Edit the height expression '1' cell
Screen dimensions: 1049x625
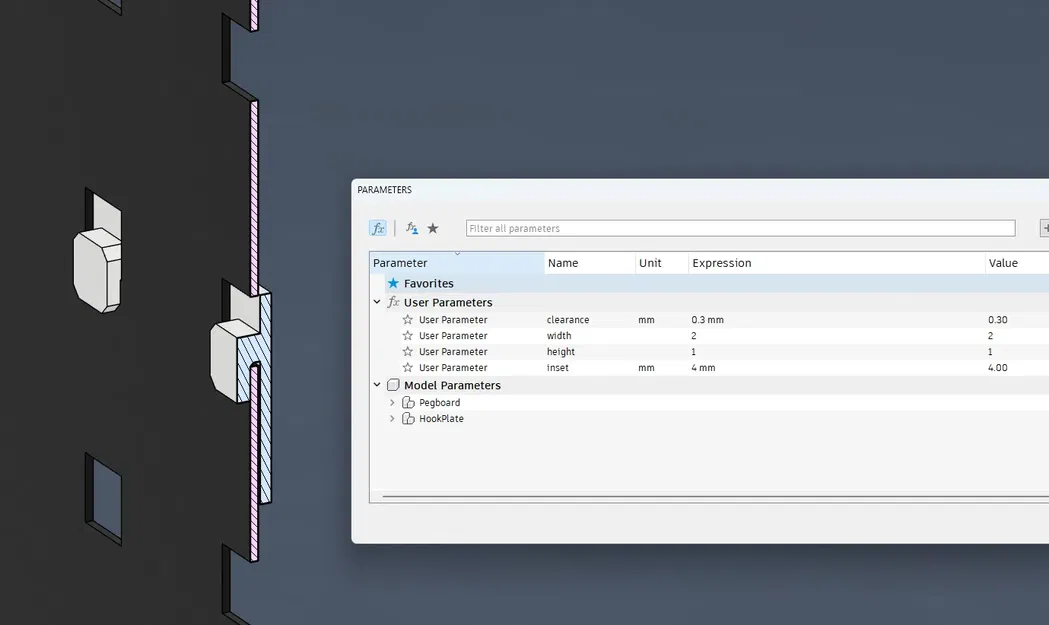tap(694, 352)
